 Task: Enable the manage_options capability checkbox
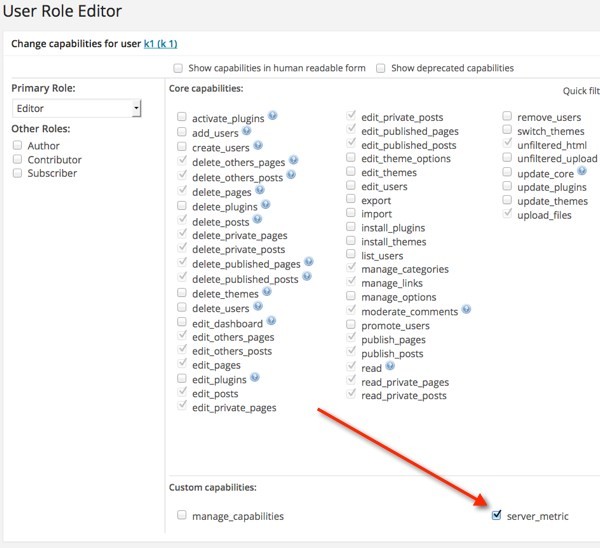351,295
